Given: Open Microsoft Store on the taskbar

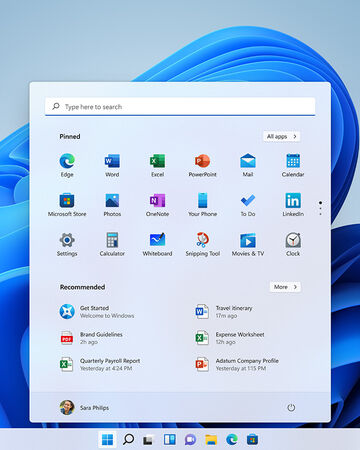Looking at the screenshot, I should [x=252, y=440].
